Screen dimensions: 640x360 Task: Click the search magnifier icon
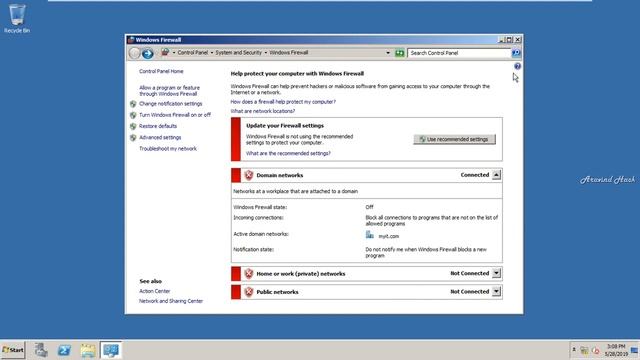(516, 53)
